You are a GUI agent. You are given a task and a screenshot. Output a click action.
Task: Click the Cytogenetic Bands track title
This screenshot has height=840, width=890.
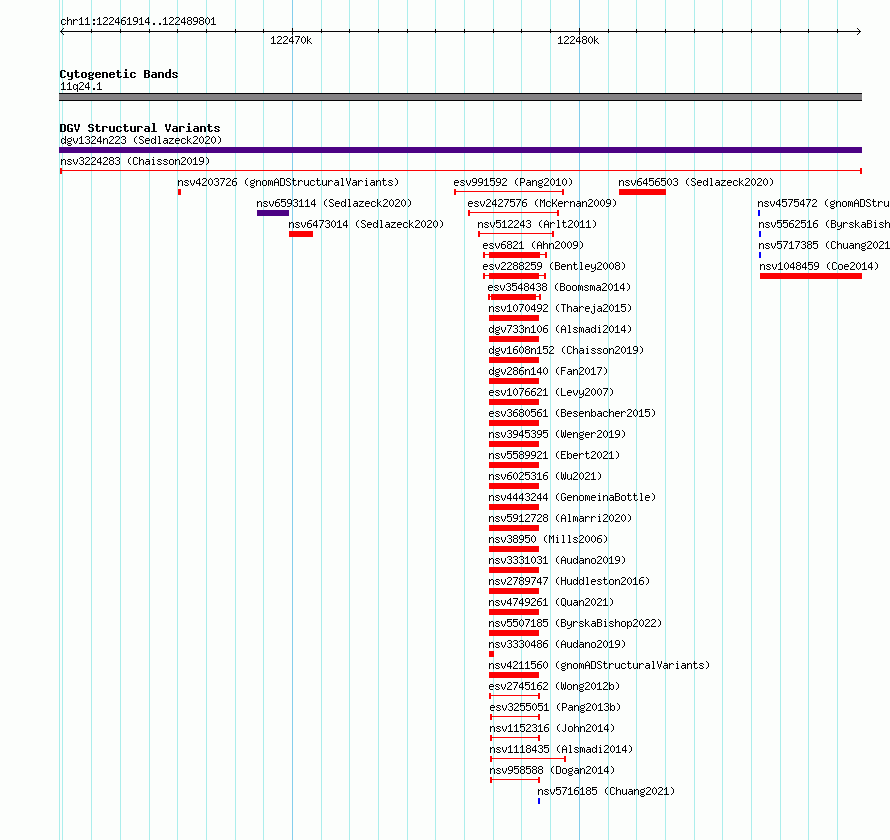(119, 74)
